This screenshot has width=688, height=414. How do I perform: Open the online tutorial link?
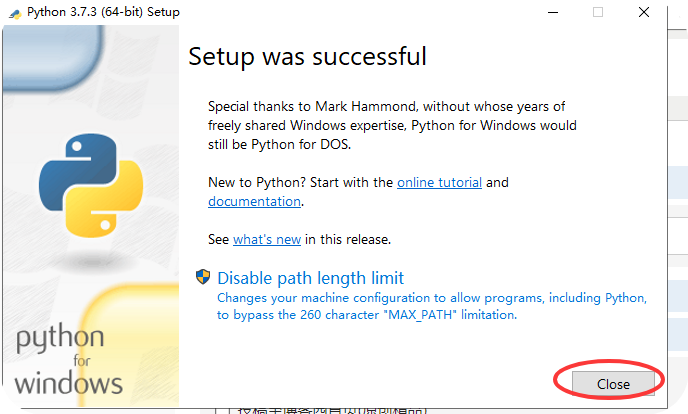[x=439, y=183]
